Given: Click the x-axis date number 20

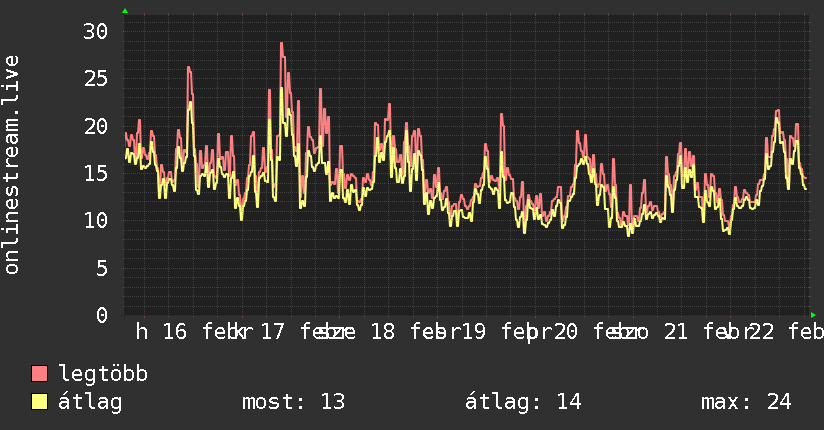Looking at the screenshot, I should tap(565, 332).
